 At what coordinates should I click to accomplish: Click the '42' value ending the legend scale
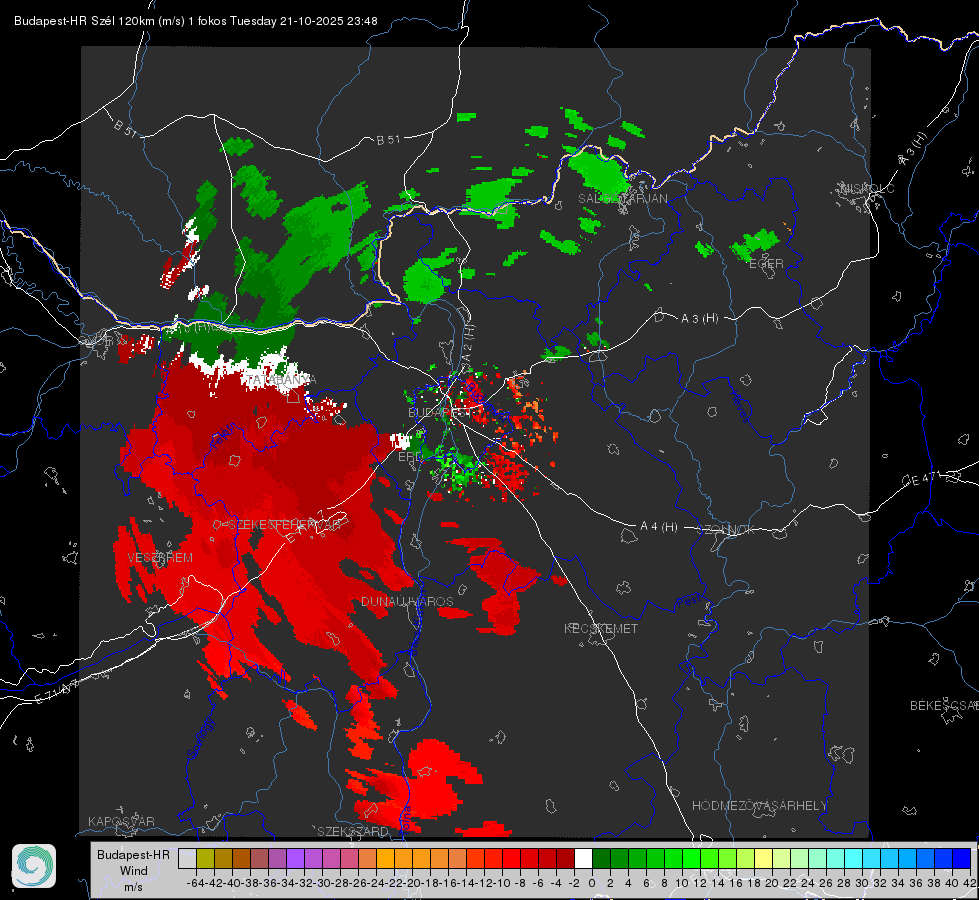969,883
